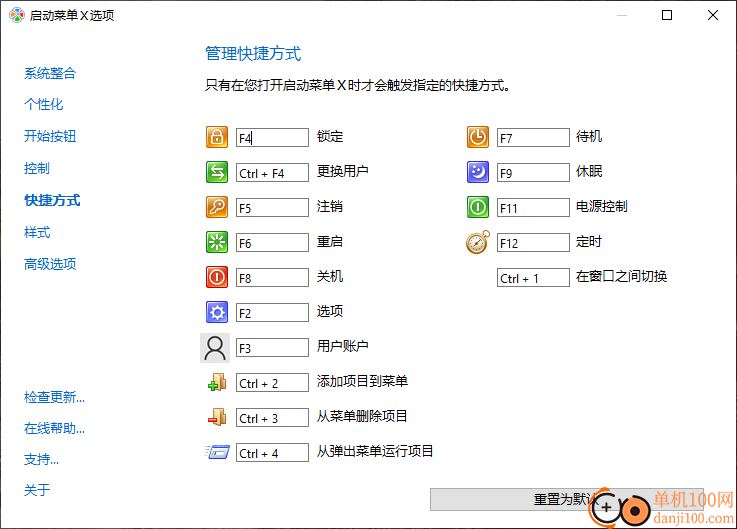The height and width of the screenshot is (529, 737).
Task: Focus the 待机 shortcut field F7
Action: point(533,138)
